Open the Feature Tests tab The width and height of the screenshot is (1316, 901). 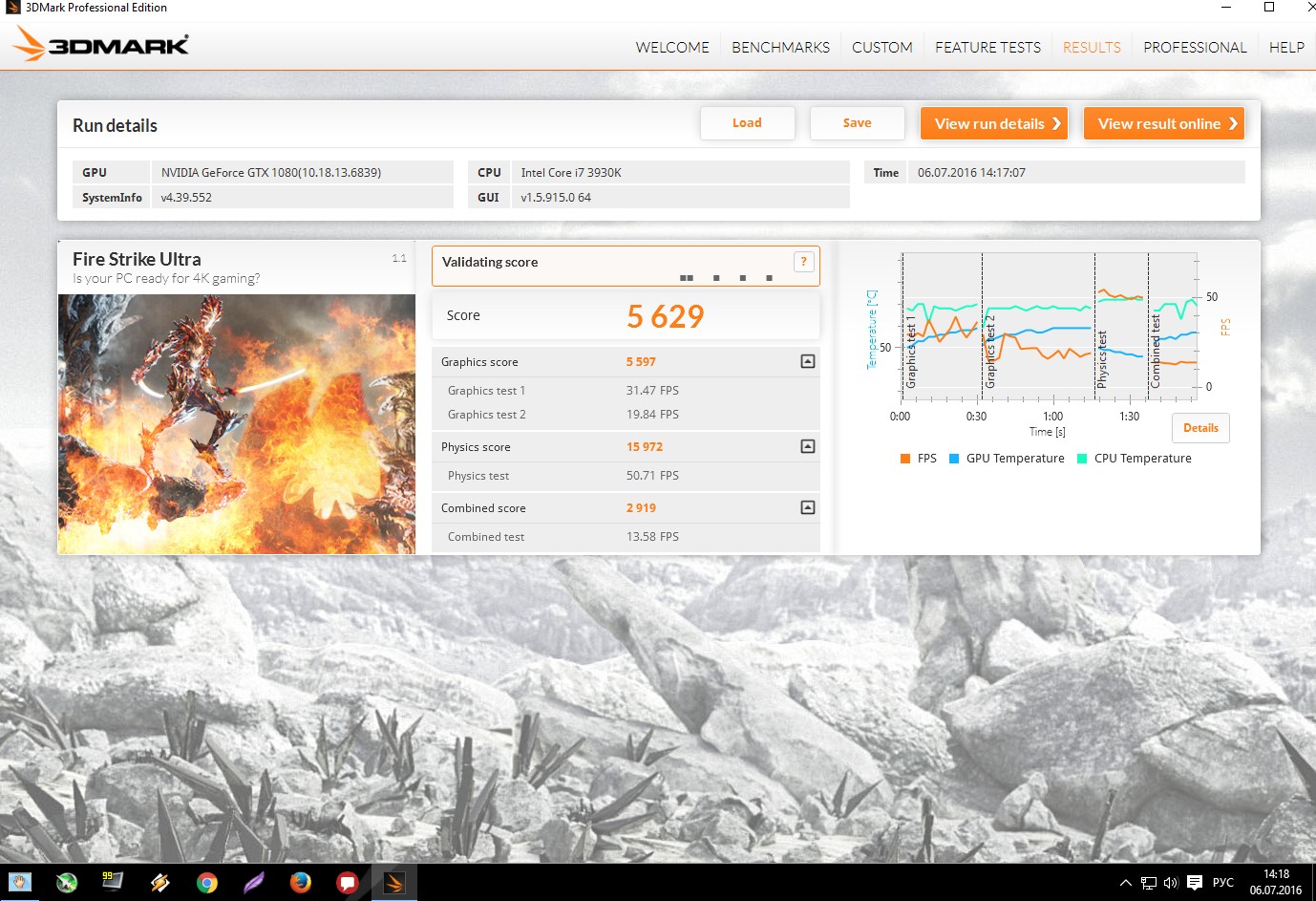(987, 47)
